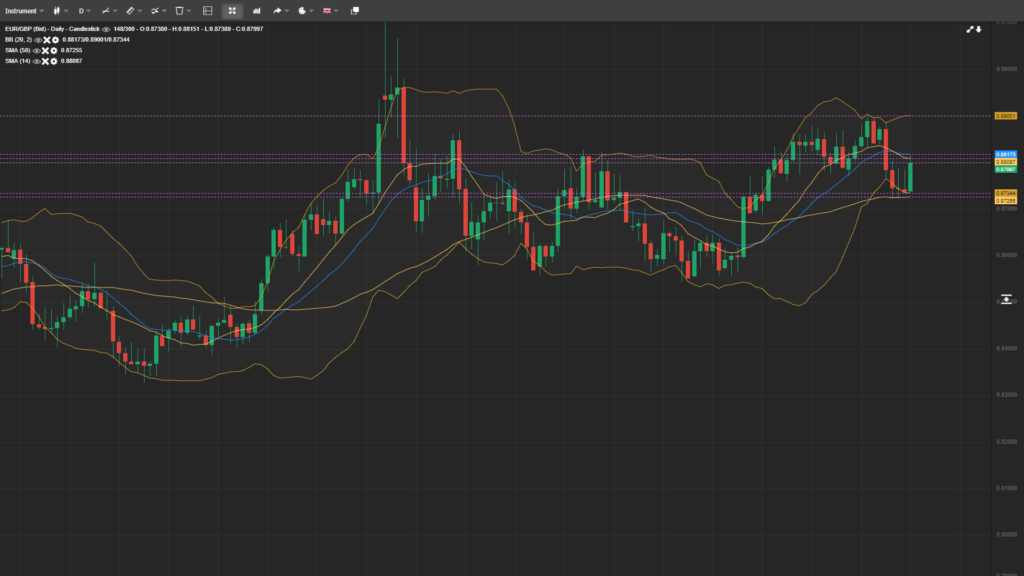Click the auto-scale price axis icon
Screen dimensions: 1024x576
tap(1006, 299)
